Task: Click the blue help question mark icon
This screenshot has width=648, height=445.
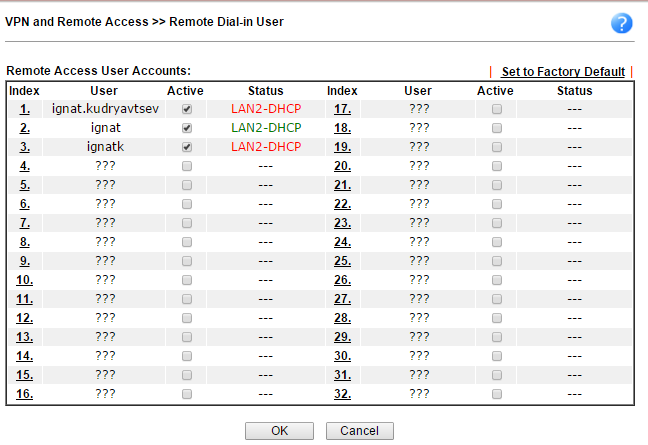Action: tap(621, 24)
